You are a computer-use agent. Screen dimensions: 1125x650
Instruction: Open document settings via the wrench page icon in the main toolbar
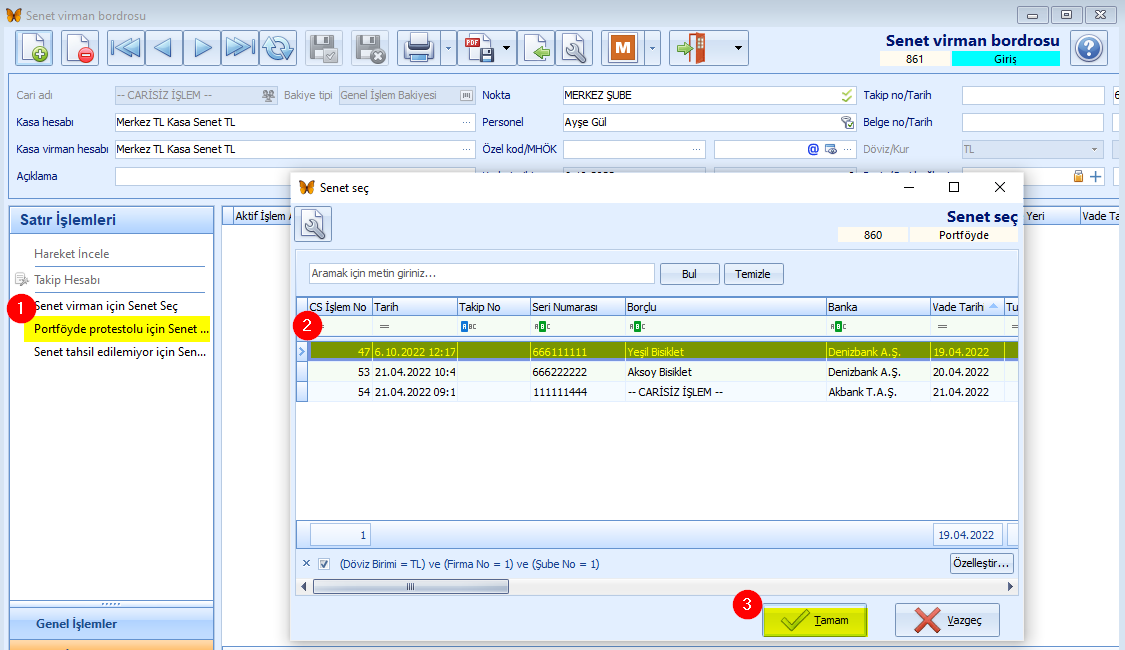[574, 48]
